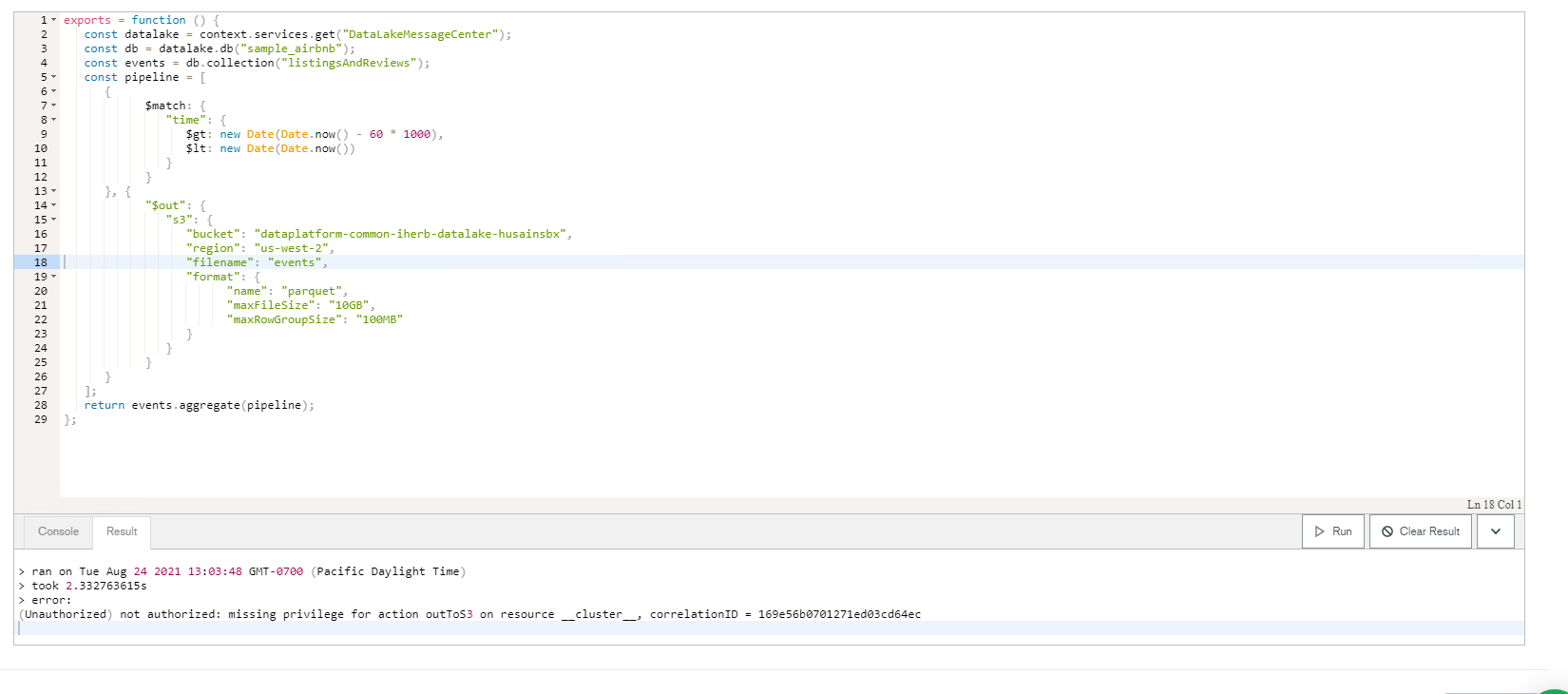This screenshot has width=1568, height=694.
Task: Select the Result tab
Action: click(x=122, y=531)
